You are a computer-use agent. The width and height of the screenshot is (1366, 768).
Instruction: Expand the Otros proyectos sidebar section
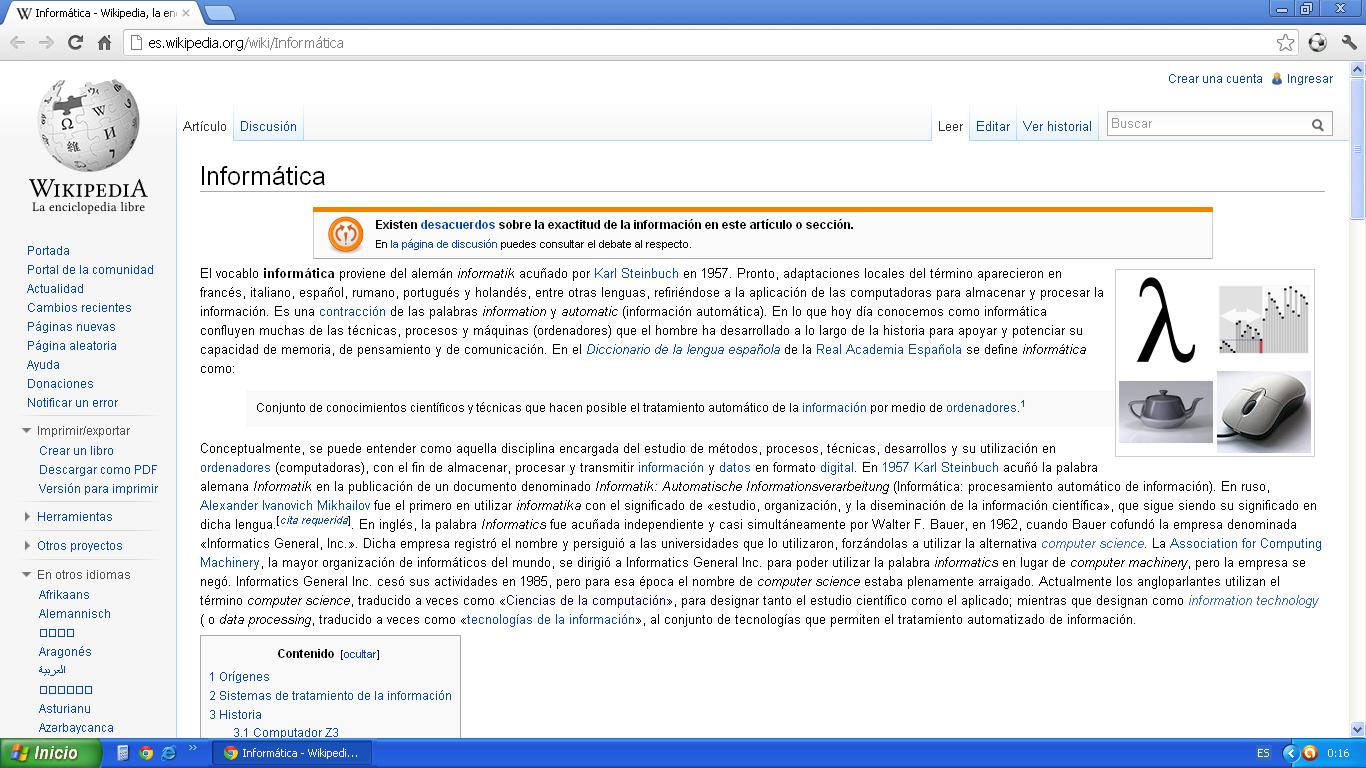pos(27,546)
